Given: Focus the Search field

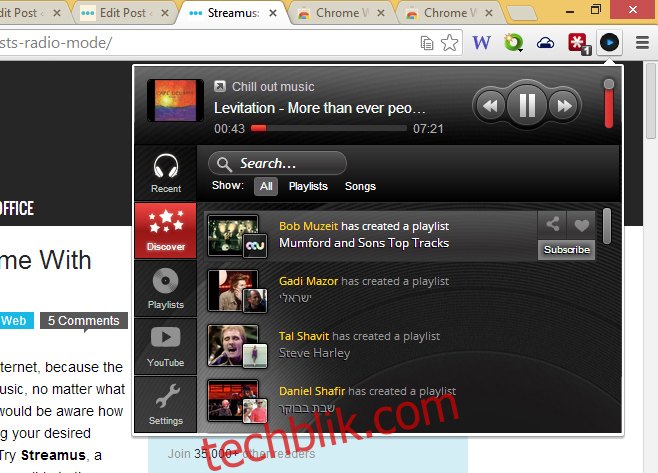Looking at the screenshot, I should pos(277,163).
